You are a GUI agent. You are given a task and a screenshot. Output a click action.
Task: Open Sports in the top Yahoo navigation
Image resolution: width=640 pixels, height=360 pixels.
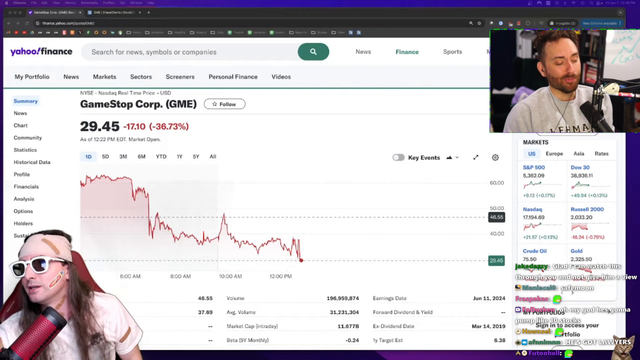(x=452, y=52)
